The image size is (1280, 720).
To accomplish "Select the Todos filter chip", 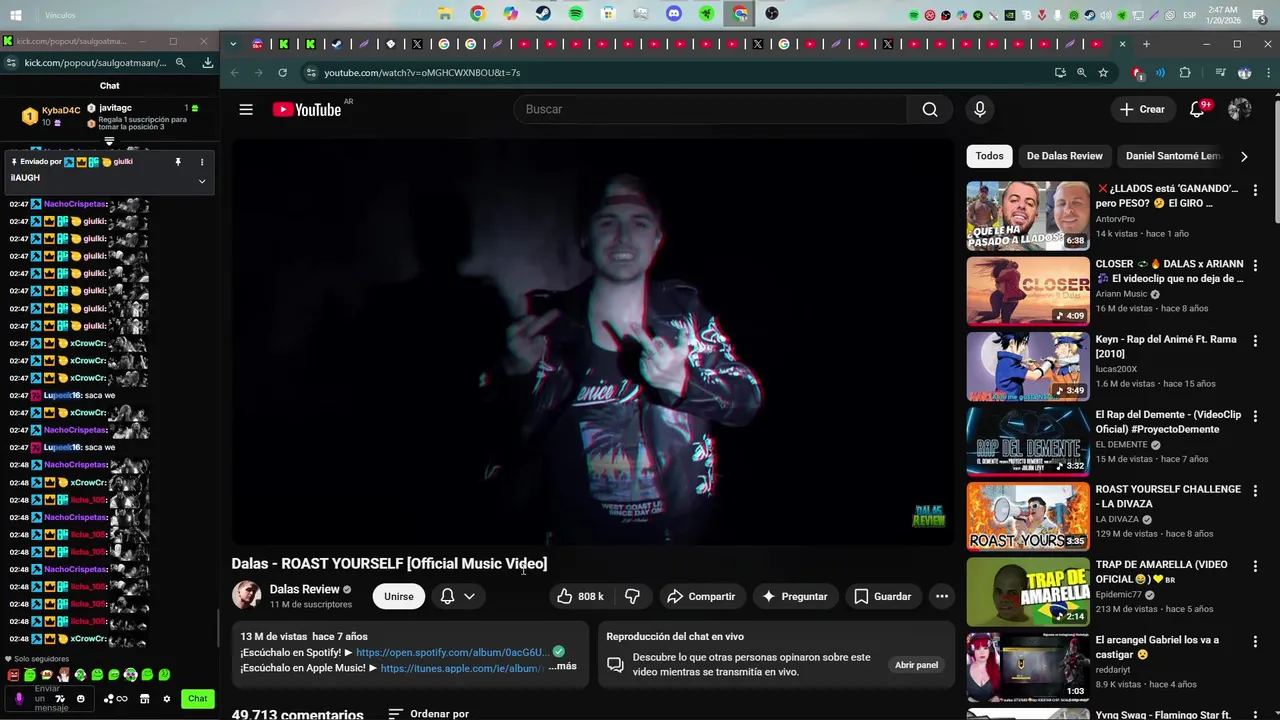I will tap(989, 156).
